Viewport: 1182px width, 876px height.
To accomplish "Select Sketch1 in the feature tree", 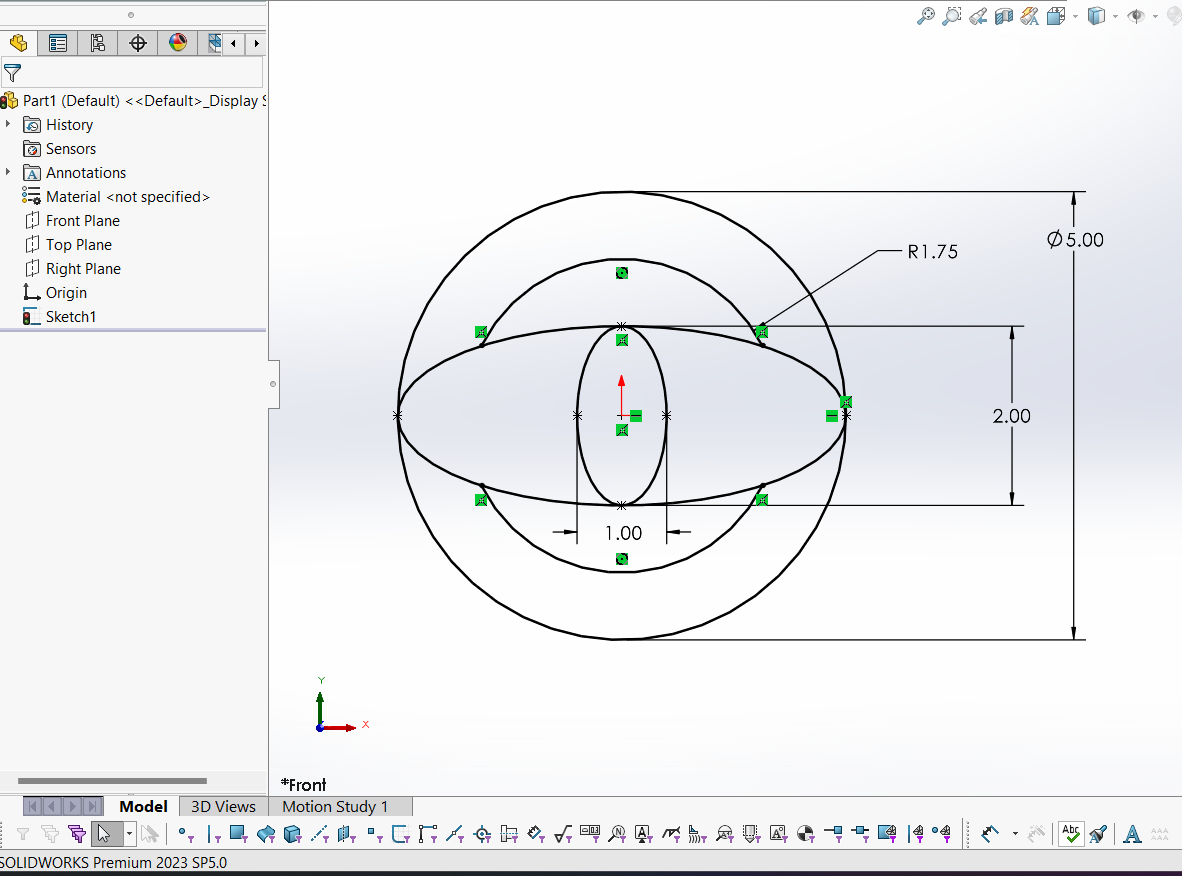I will point(60,317).
